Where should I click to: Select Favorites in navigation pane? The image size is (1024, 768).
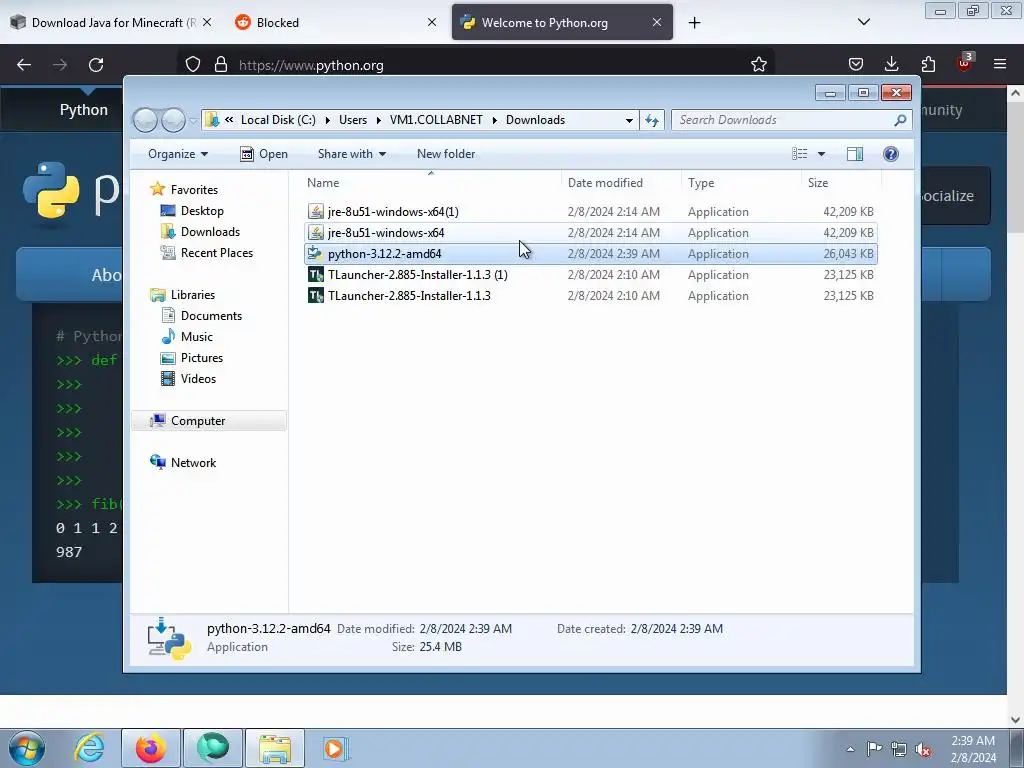coord(194,189)
